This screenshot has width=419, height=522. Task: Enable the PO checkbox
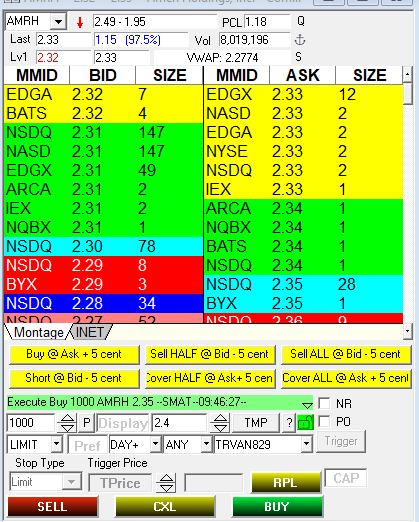pos(324,421)
